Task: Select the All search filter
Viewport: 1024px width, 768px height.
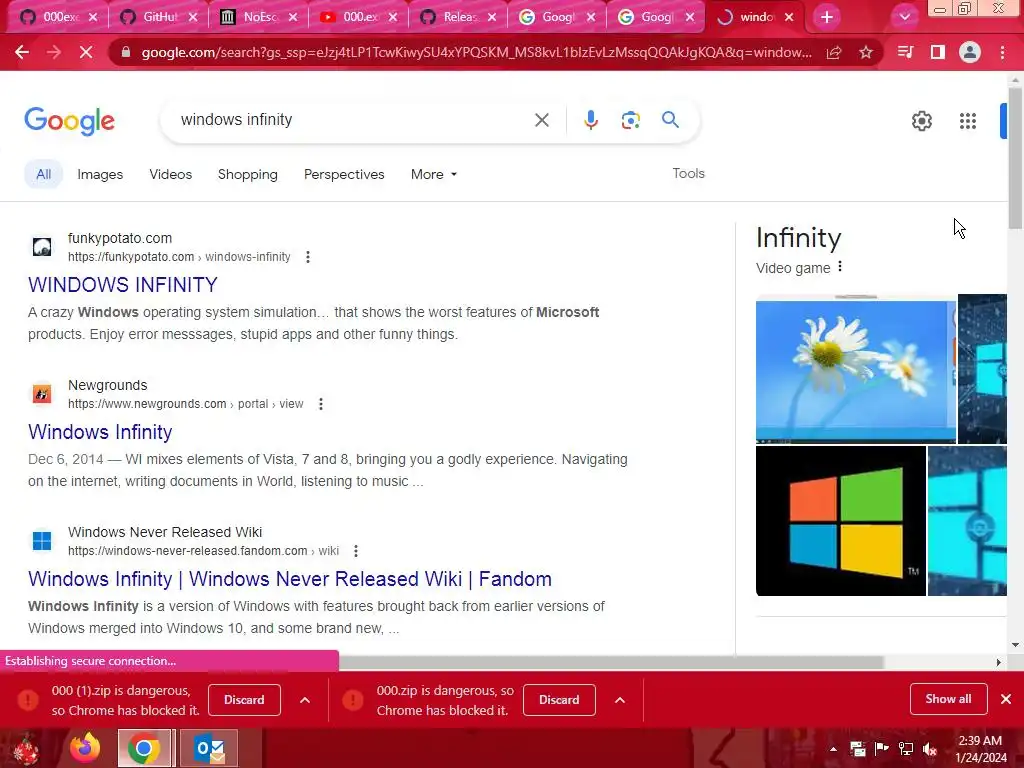Action: (x=44, y=174)
